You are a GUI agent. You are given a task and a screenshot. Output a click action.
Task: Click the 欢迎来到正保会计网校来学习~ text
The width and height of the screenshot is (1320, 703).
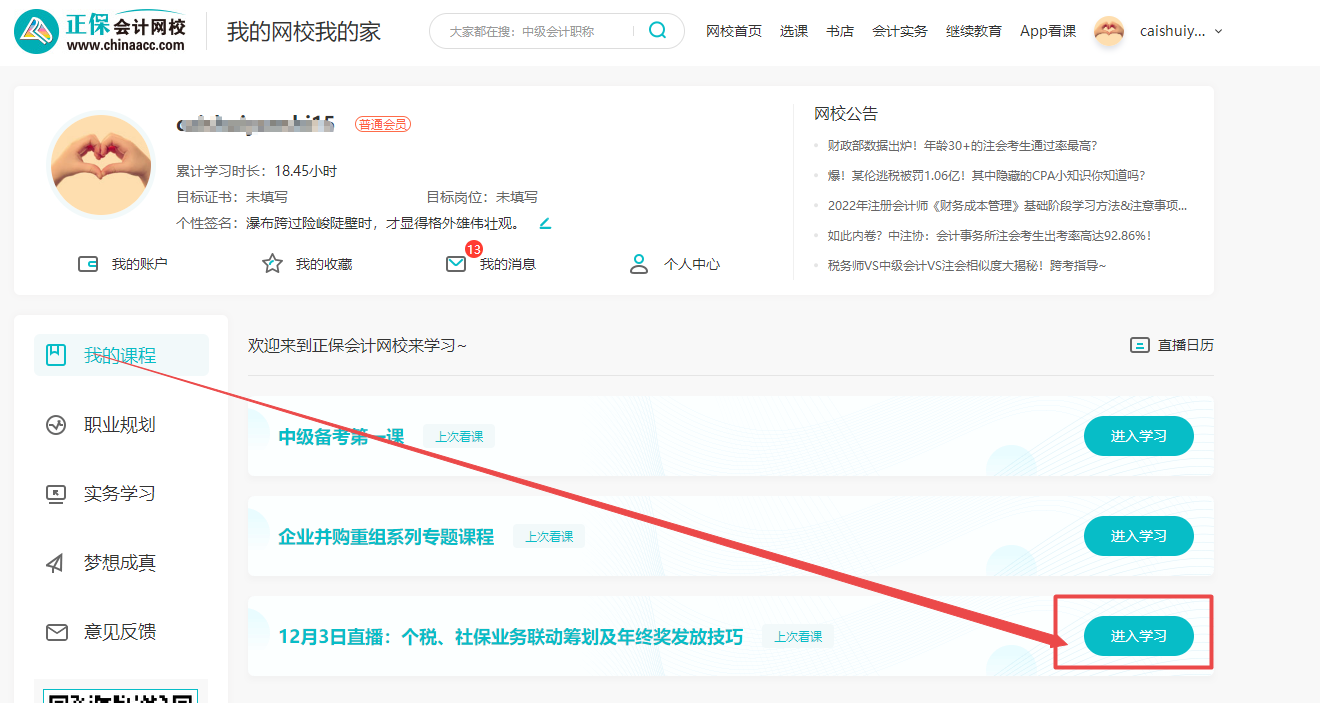tap(358, 346)
